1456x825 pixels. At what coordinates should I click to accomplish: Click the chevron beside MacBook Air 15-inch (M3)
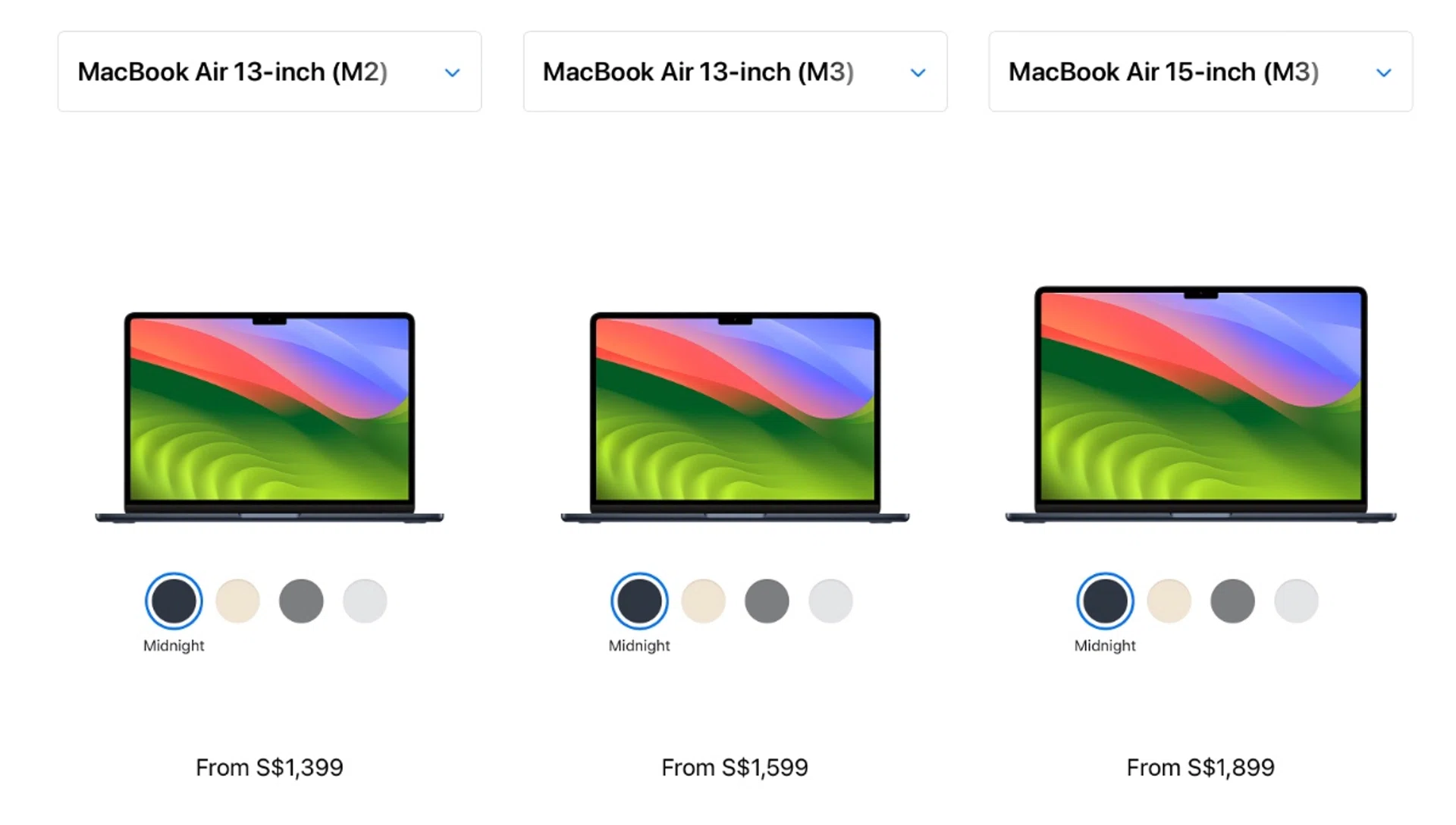pyautogui.click(x=1383, y=72)
